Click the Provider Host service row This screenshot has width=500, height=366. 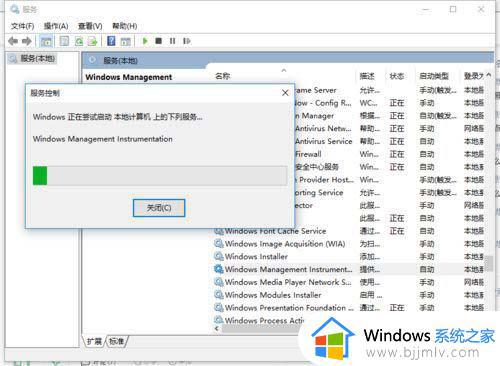(x=390, y=180)
